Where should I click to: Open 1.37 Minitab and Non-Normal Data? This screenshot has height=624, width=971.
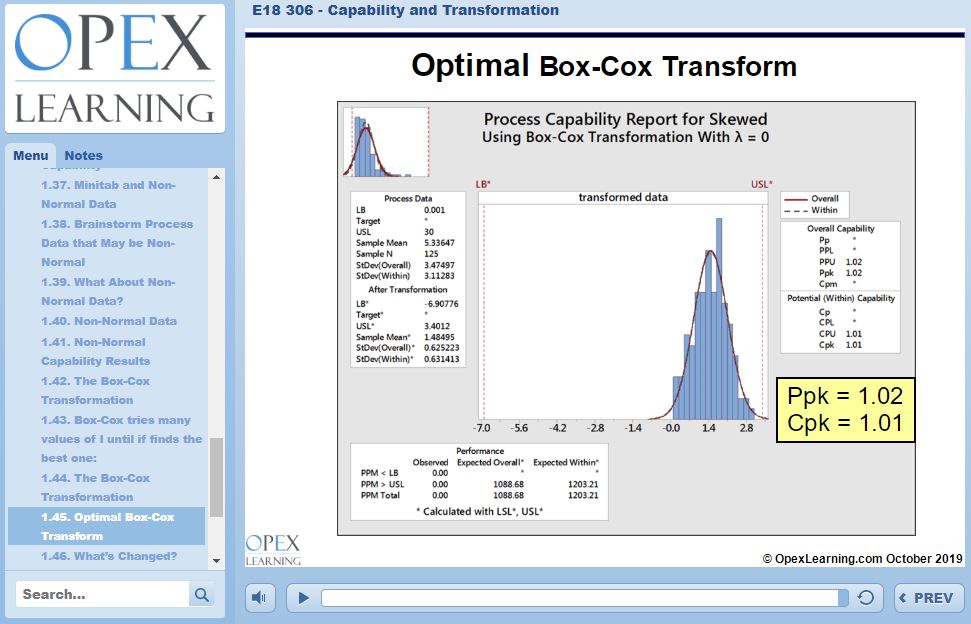pyautogui.click(x=108, y=194)
